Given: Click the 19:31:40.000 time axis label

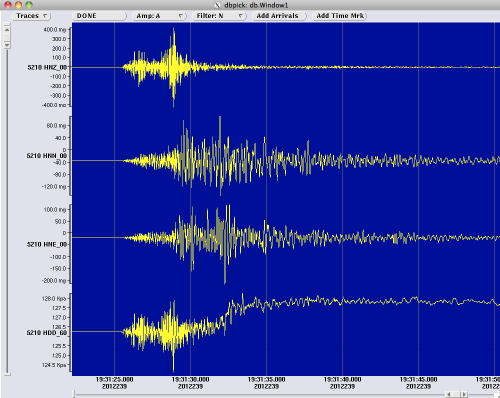Looking at the screenshot, I should click(342, 379).
